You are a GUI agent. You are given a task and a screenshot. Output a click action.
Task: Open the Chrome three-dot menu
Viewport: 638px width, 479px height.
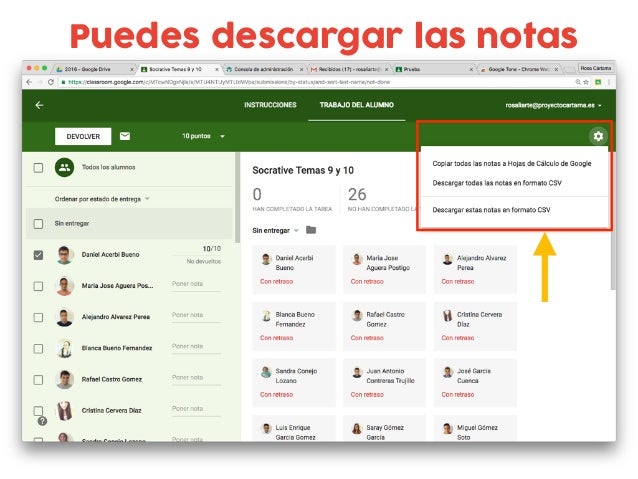coord(609,82)
